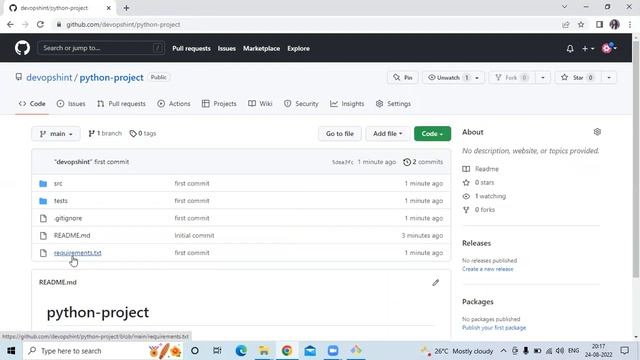Screen dimensions: 640x360
Task: Bookmark this page star icon
Action: coord(581,24)
